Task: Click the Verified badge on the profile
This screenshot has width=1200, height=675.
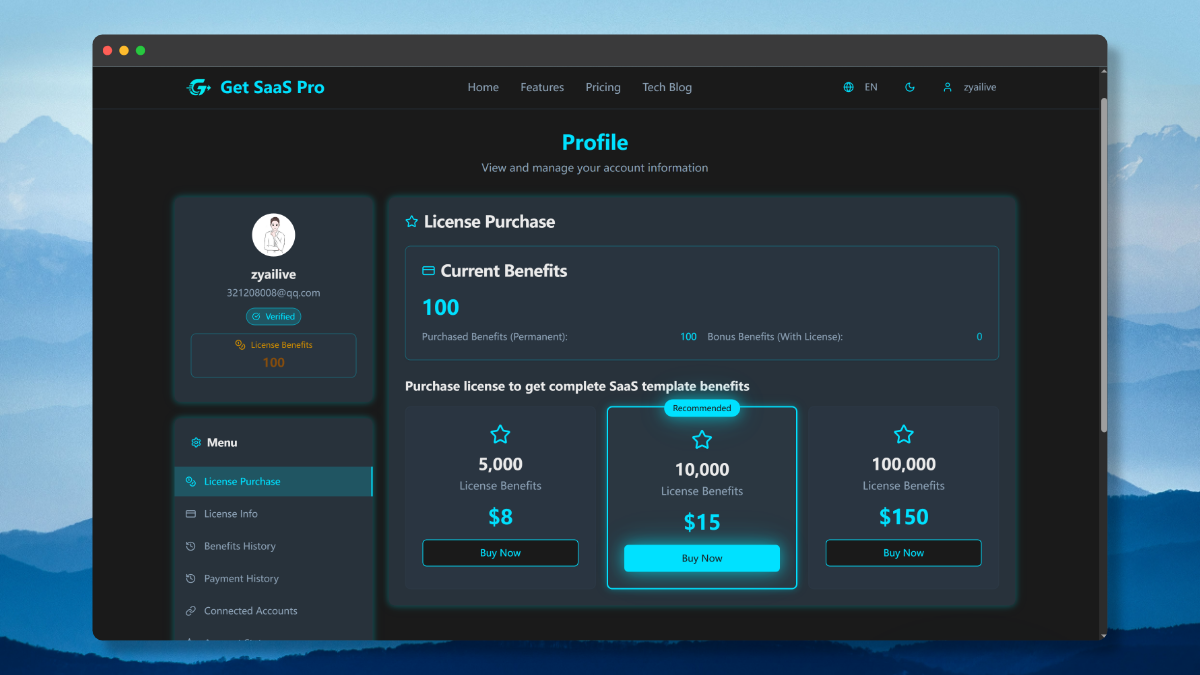Action: [x=273, y=316]
